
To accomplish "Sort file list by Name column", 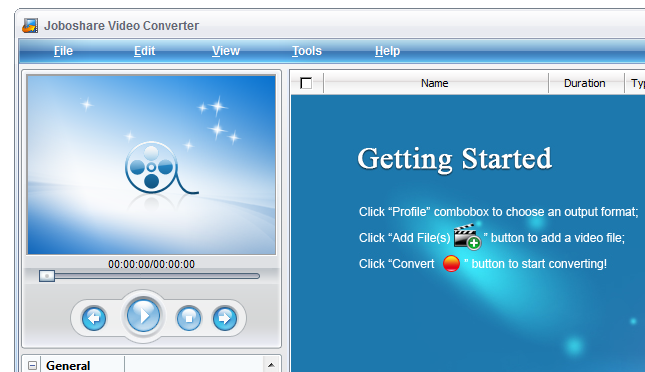I will (x=436, y=83).
